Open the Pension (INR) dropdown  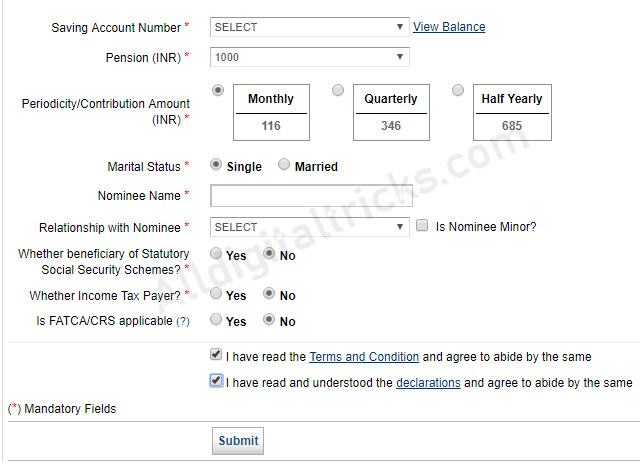[309, 57]
